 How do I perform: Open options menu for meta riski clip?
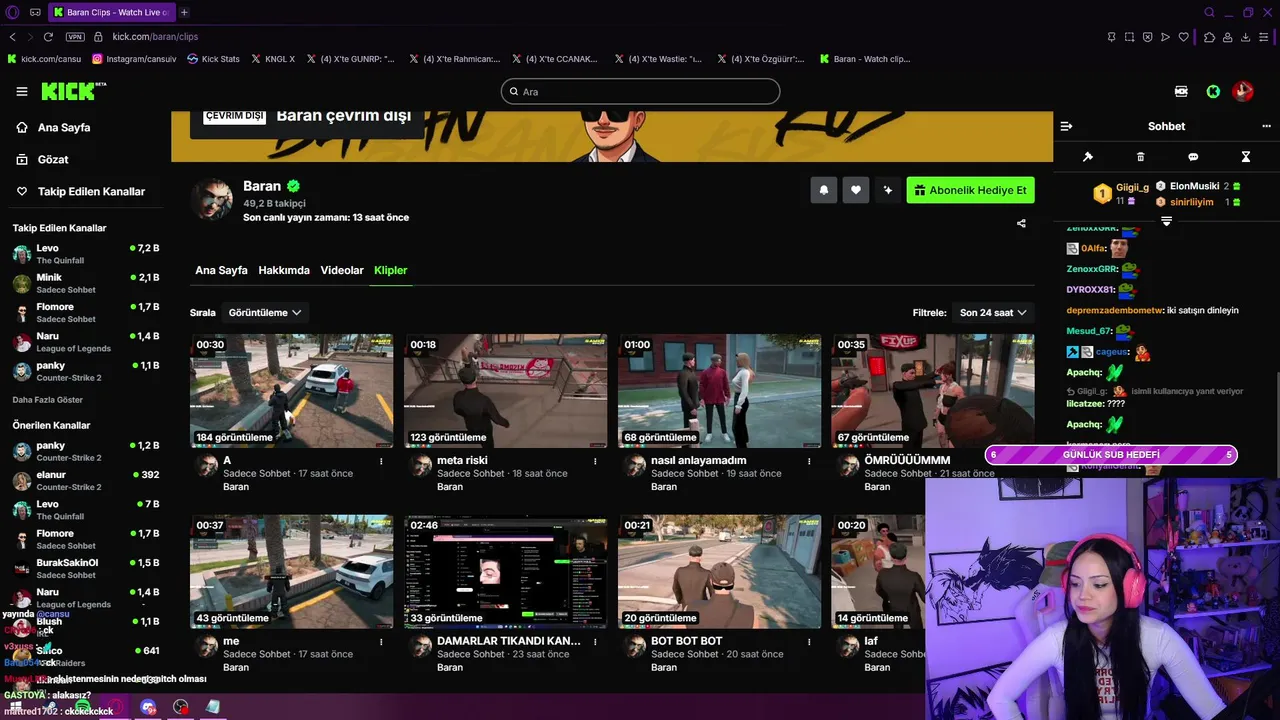pos(595,461)
